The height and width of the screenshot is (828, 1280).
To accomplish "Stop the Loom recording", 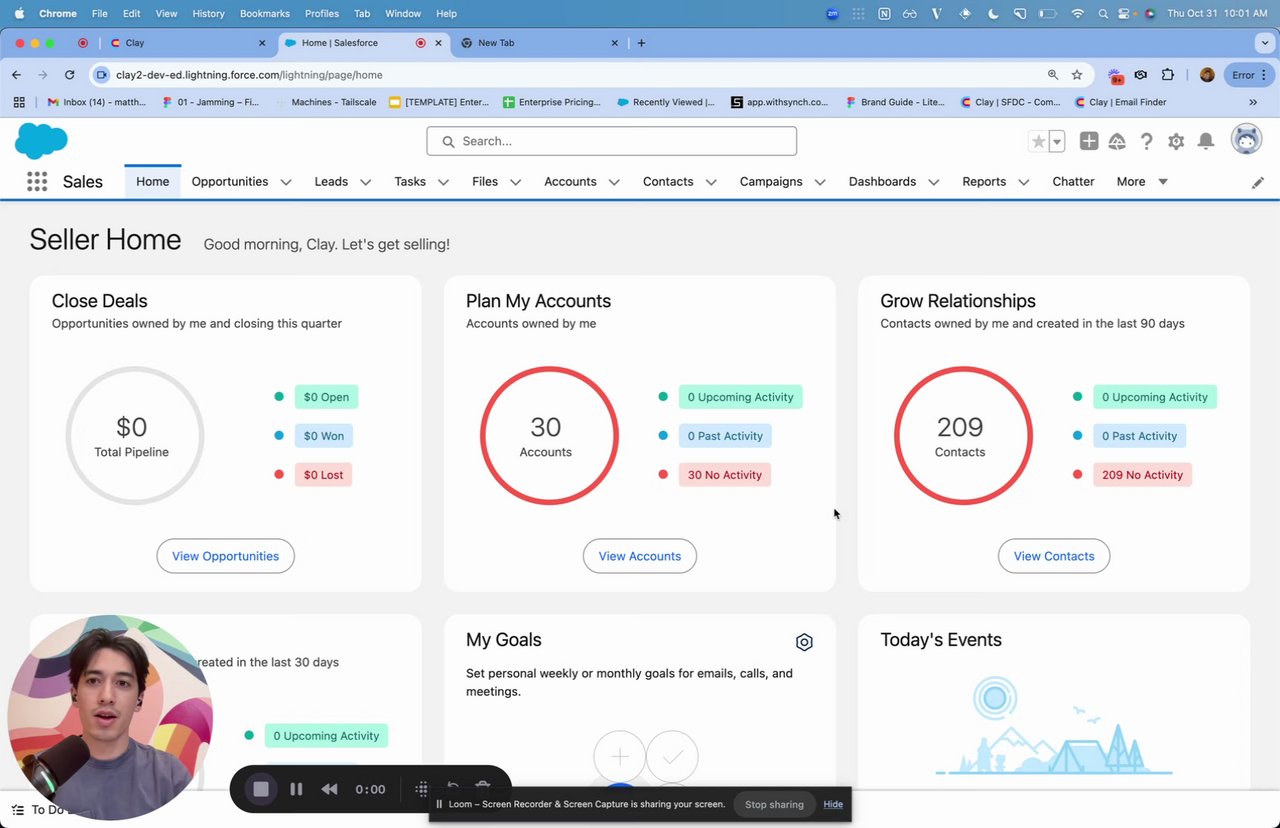I will 261,789.
